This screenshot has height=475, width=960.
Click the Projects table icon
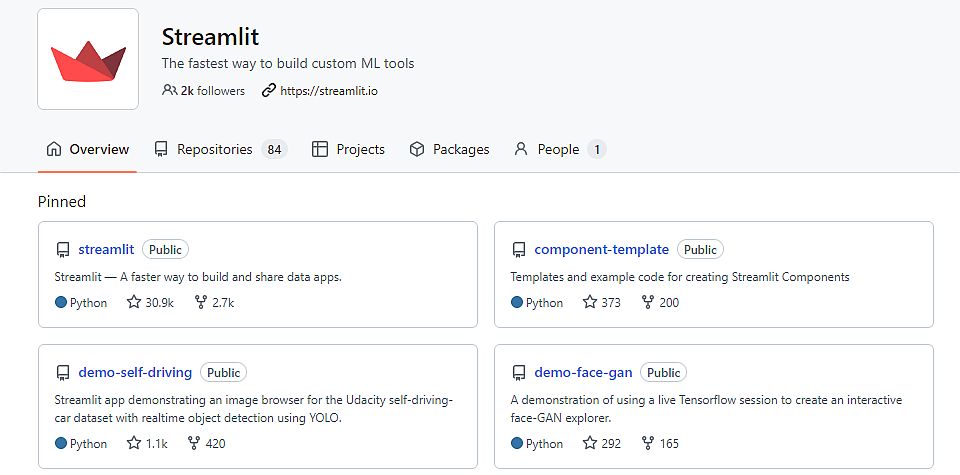320,149
